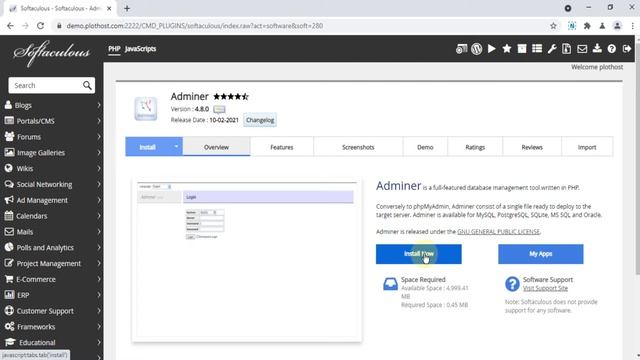Open the email settings envelope icon

point(582,49)
